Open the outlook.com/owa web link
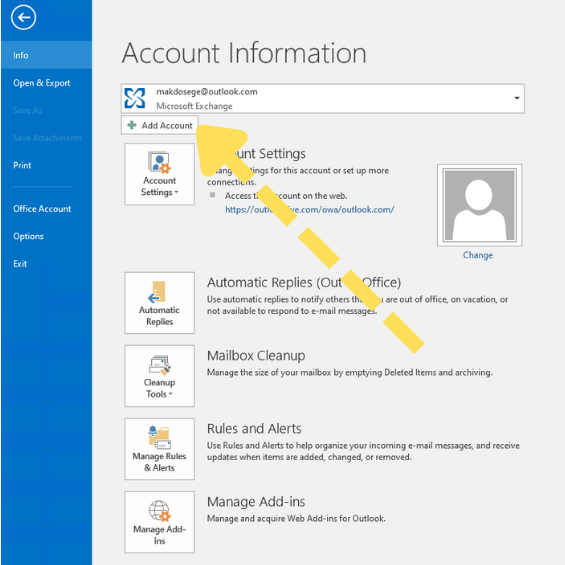The image size is (565, 565). [x=310, y=209]
